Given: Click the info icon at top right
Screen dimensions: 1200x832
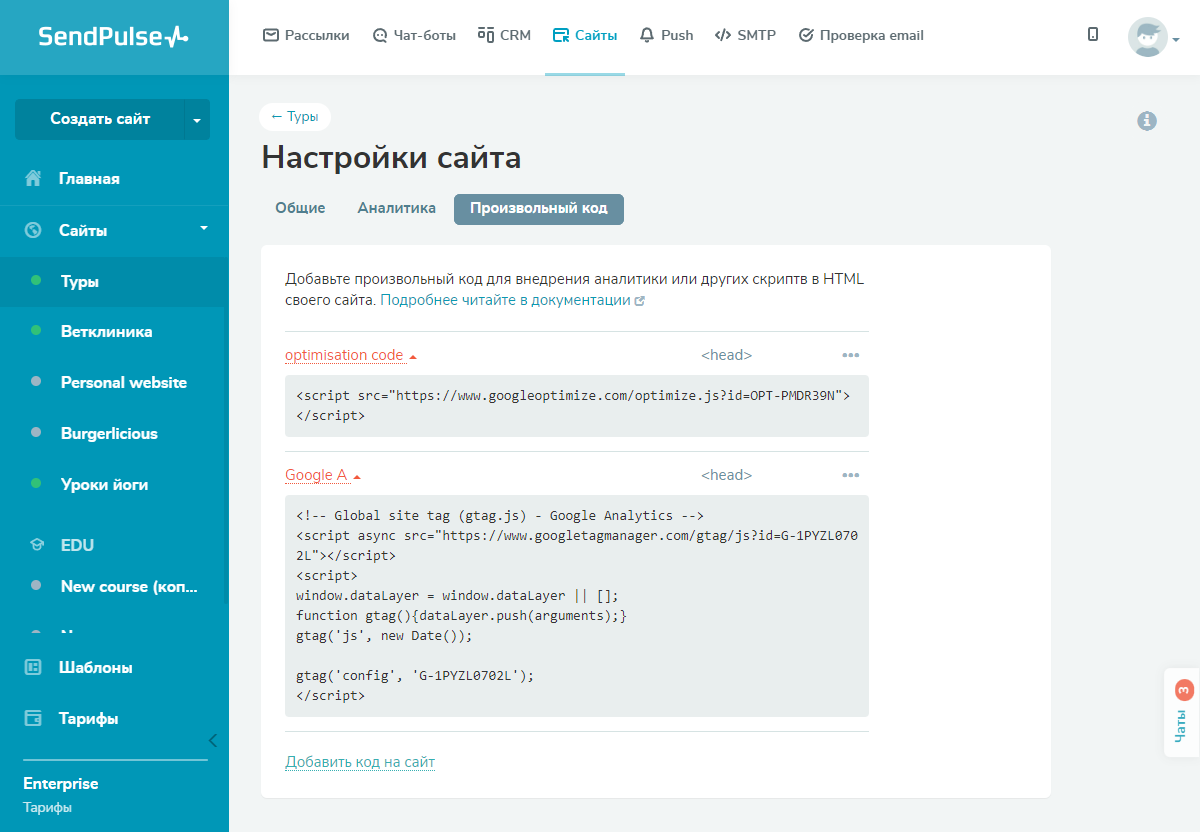Looking at the screenshot, I should 1147,121.
